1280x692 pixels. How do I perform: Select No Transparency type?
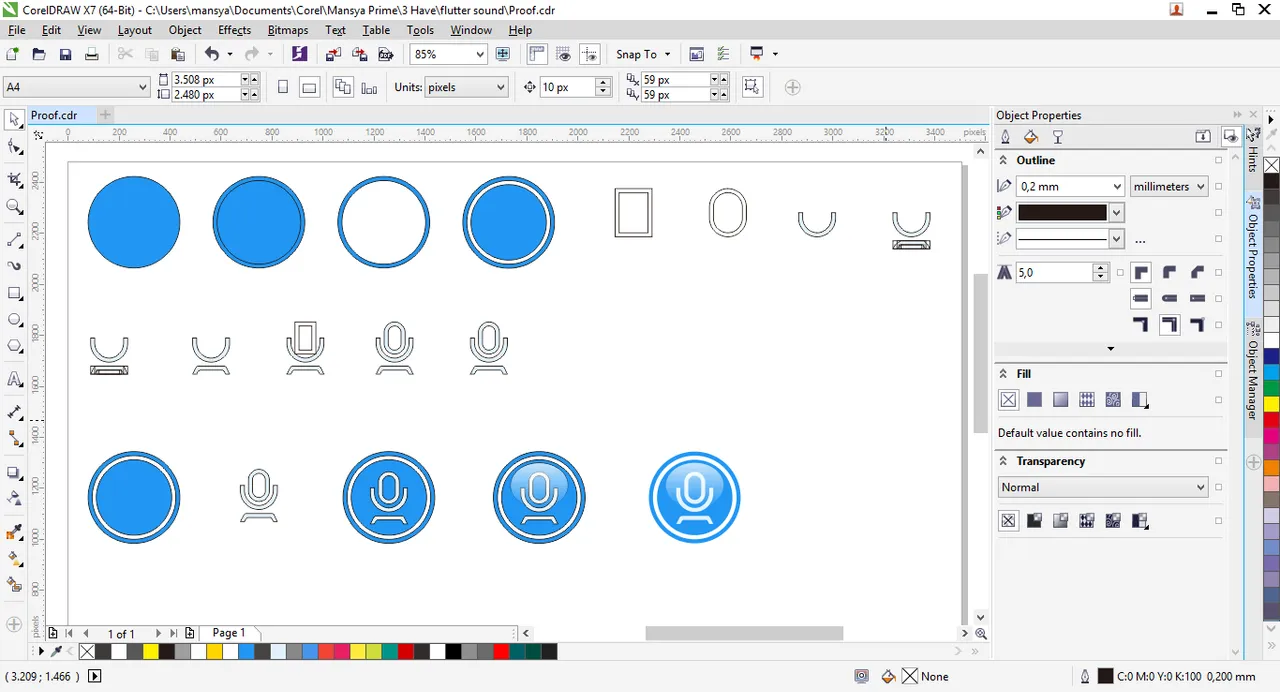pos(1008,521)
